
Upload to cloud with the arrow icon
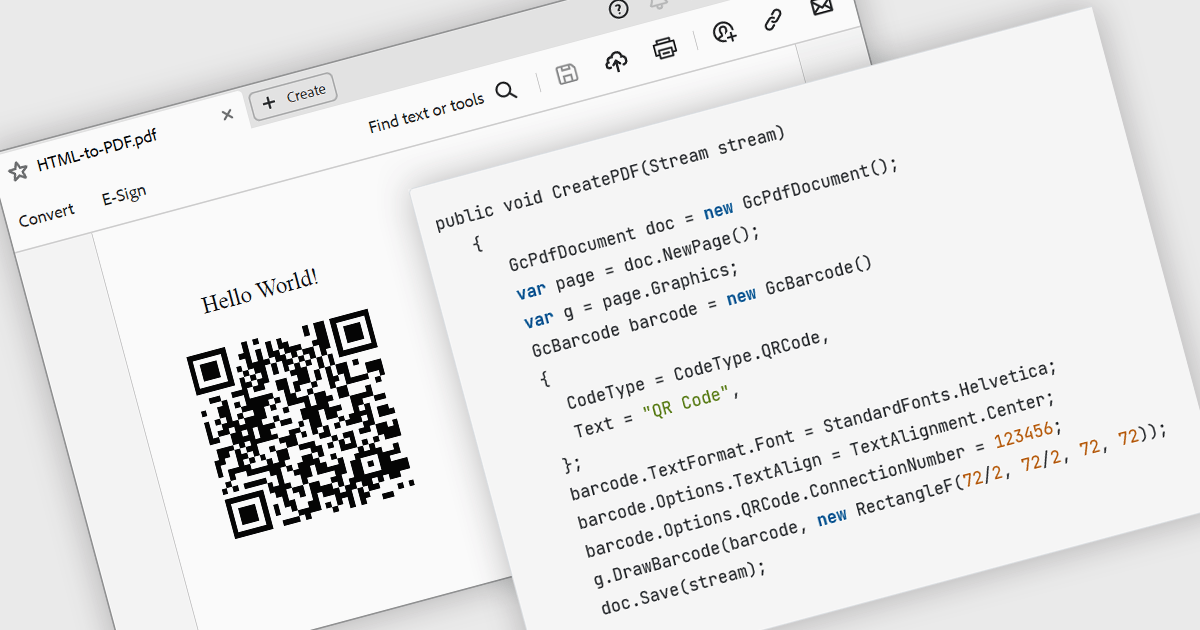click(617, 61)
